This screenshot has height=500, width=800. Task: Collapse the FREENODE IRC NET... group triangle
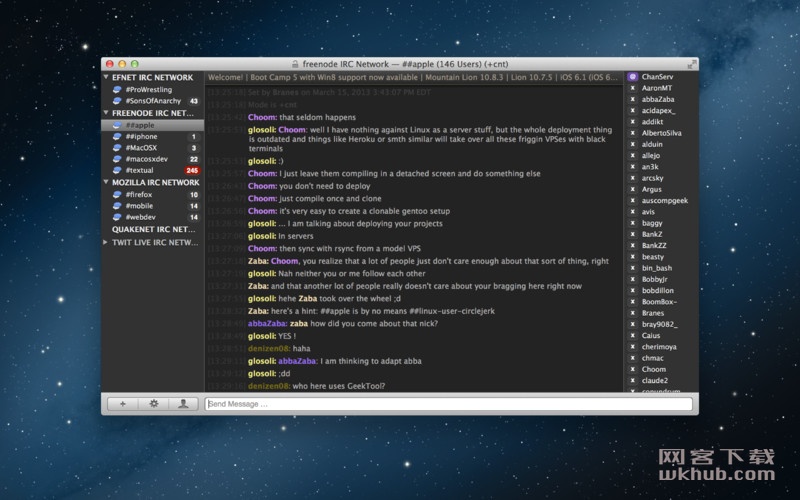point(106,113)
